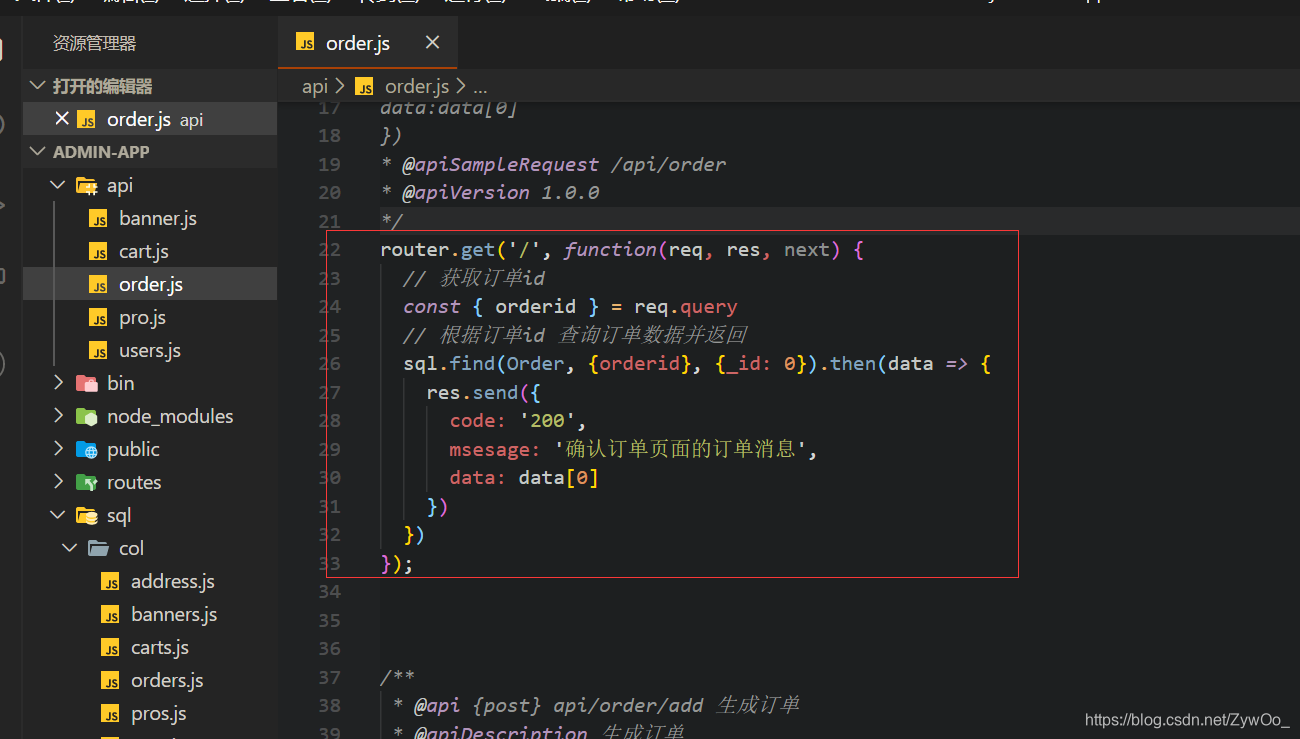Image resolution: width=1300 pixels, height=739 pixels.
Task: Click the red bin folder icon
Action: (x=87, y=384)
